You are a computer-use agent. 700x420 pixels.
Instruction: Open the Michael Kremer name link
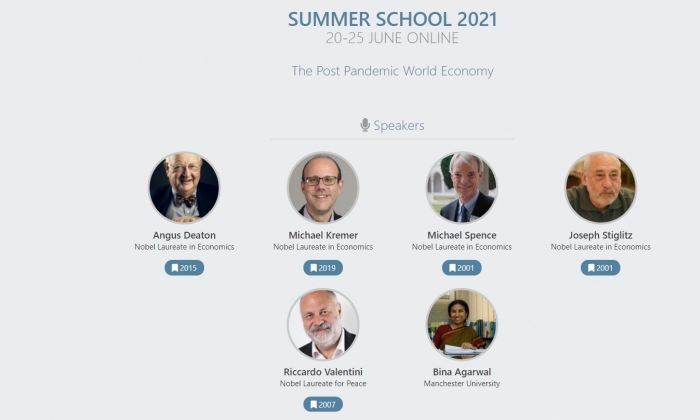tap(323, 235)
